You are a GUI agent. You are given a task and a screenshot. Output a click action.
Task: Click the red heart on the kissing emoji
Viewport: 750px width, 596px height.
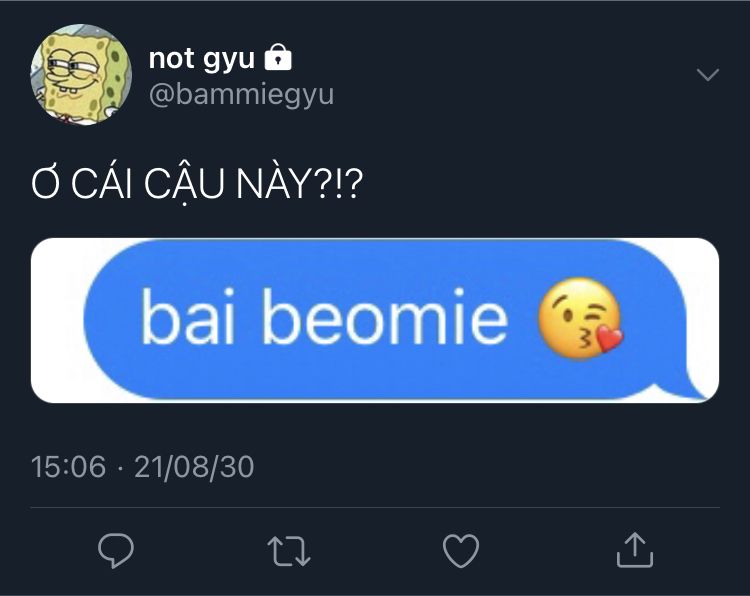pyautogui.click(x=610, y=339)
